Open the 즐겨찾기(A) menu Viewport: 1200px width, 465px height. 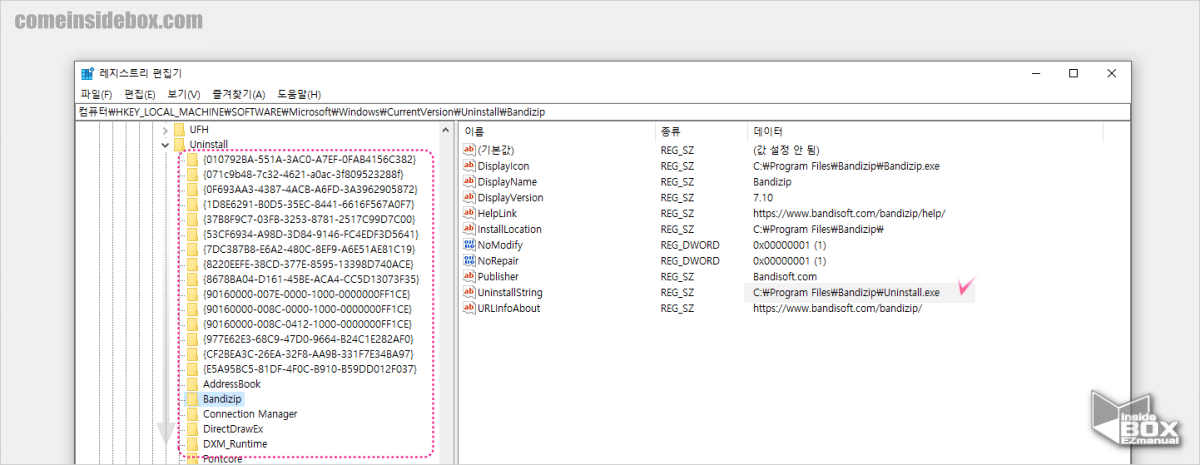[239, 94]
